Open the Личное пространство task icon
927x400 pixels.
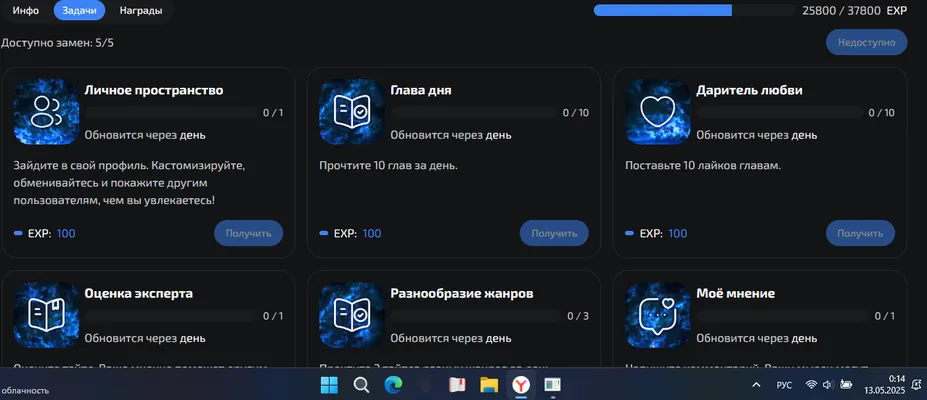[46, 112]
